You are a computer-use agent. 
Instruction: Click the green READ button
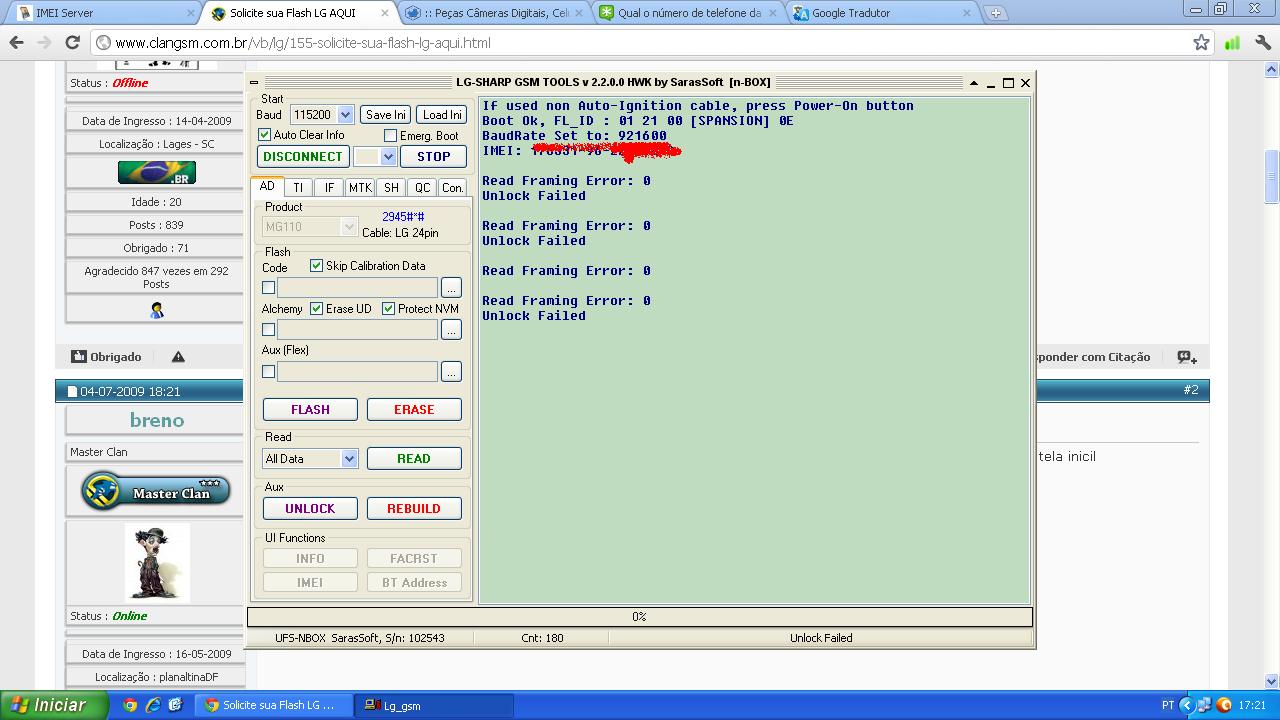point(414,459)
